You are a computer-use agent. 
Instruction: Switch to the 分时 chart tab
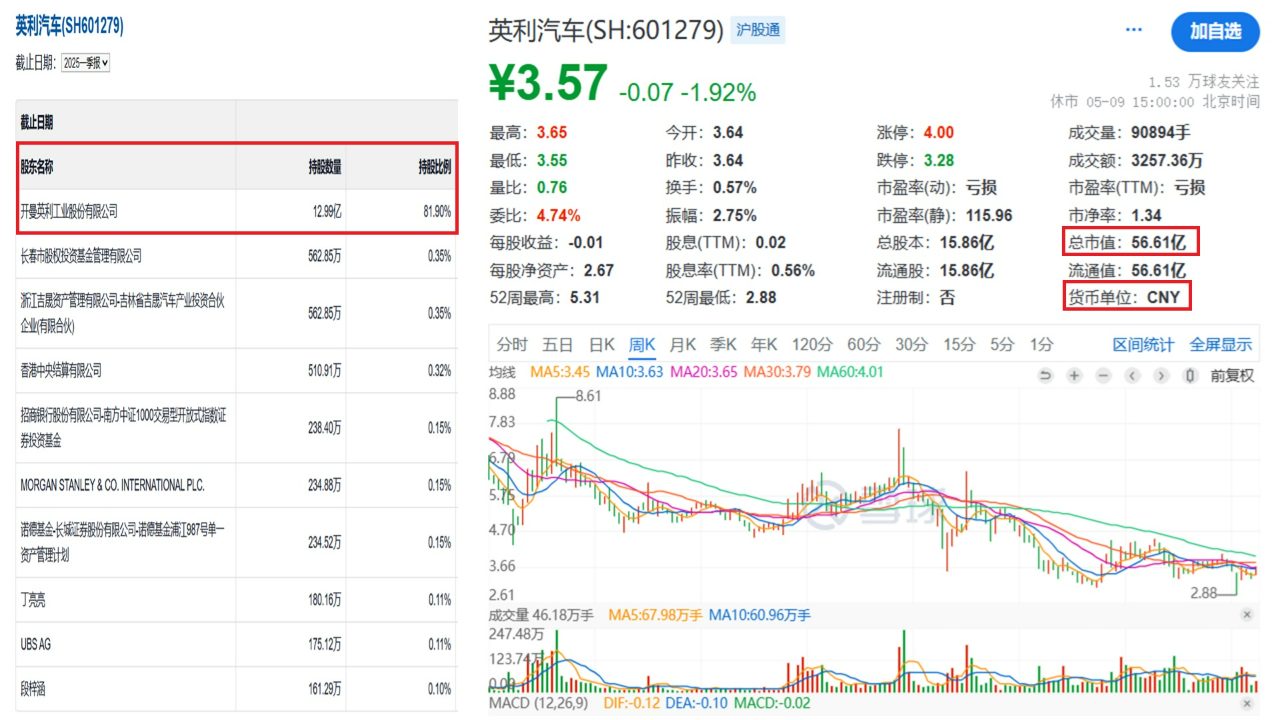511,344
